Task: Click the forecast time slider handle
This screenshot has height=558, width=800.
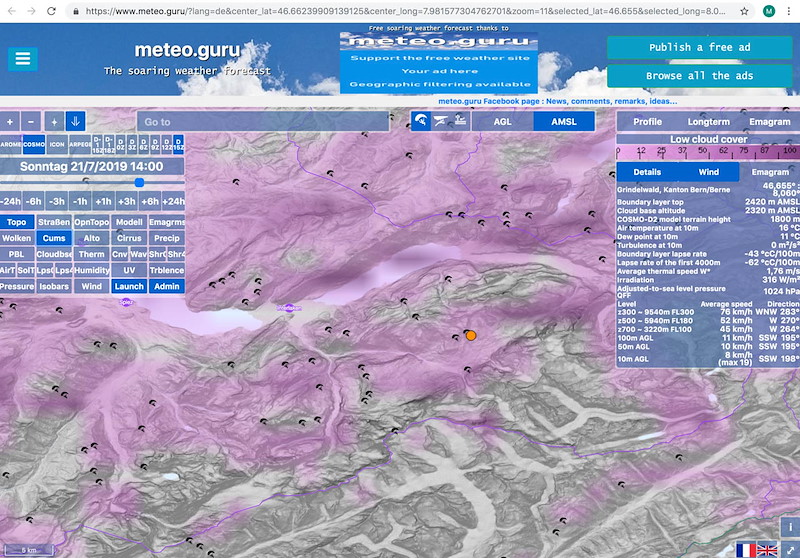Action: [139, 182]
